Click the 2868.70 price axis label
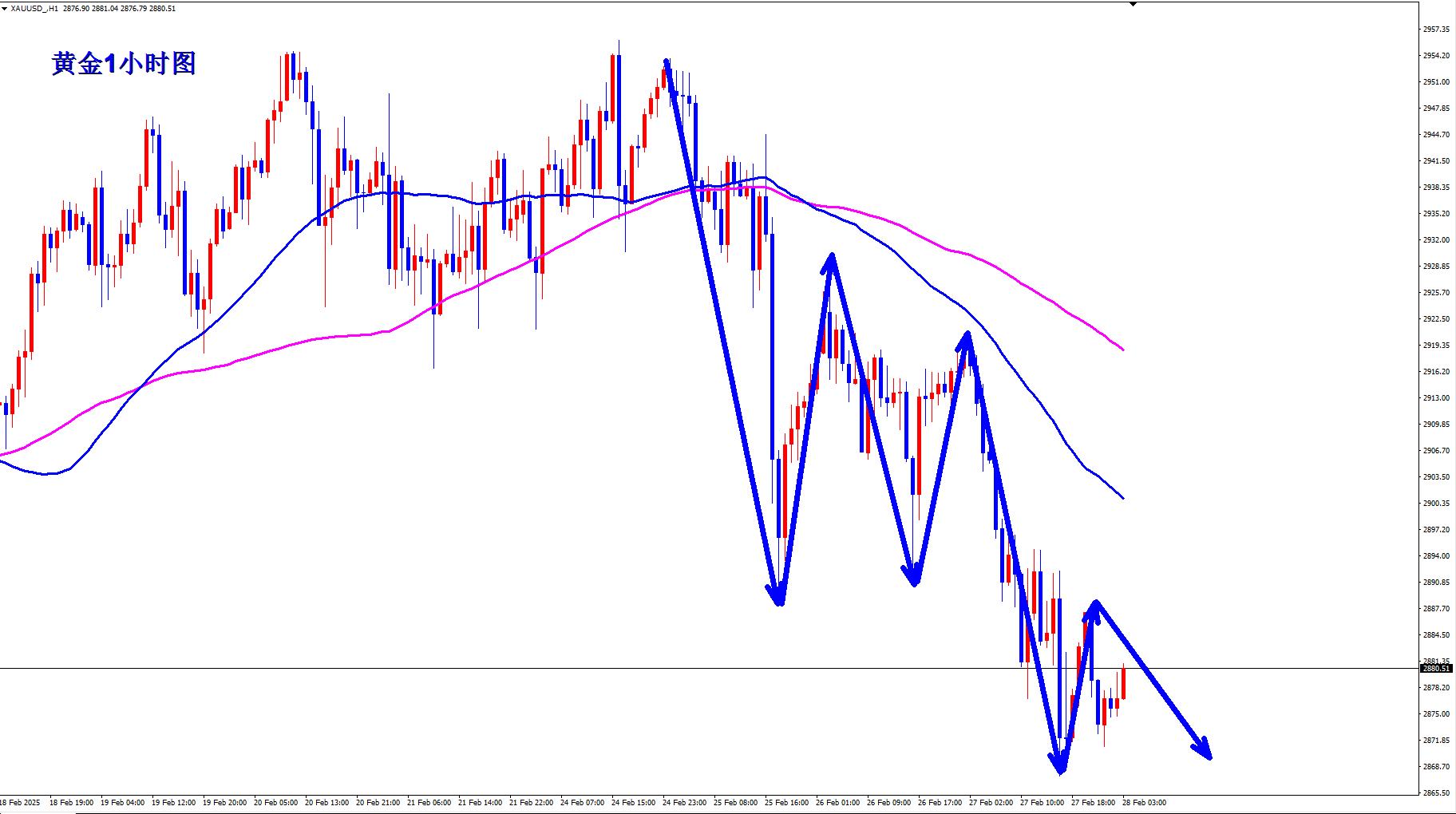Screen dimensions: 1456x814 [1436, 767]
